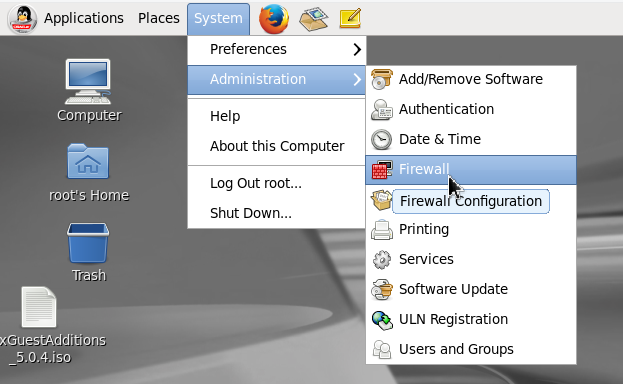Click the Add/Remove Software box icon

click(381, 79)
